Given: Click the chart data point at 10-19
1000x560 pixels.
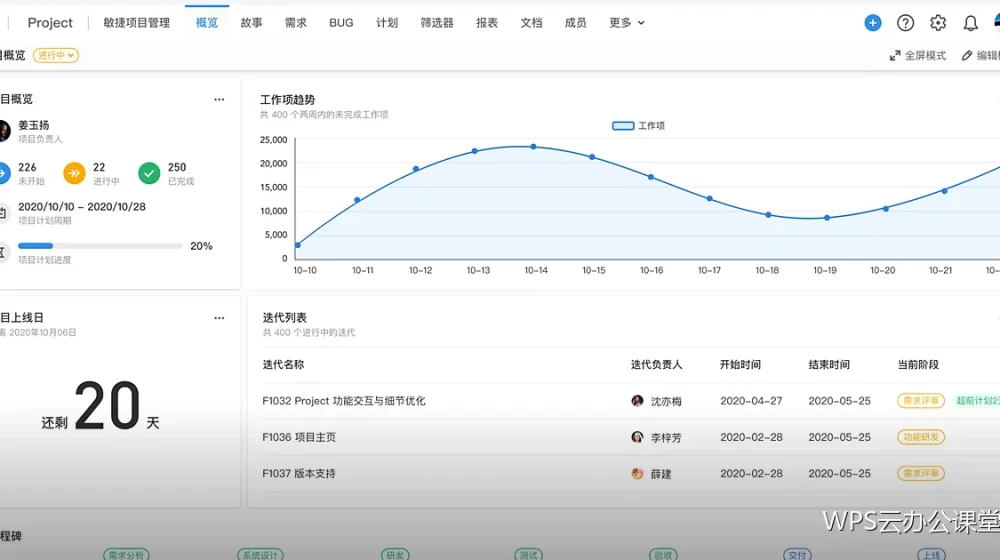Looking at the screenshot, I should click(827, 218).
